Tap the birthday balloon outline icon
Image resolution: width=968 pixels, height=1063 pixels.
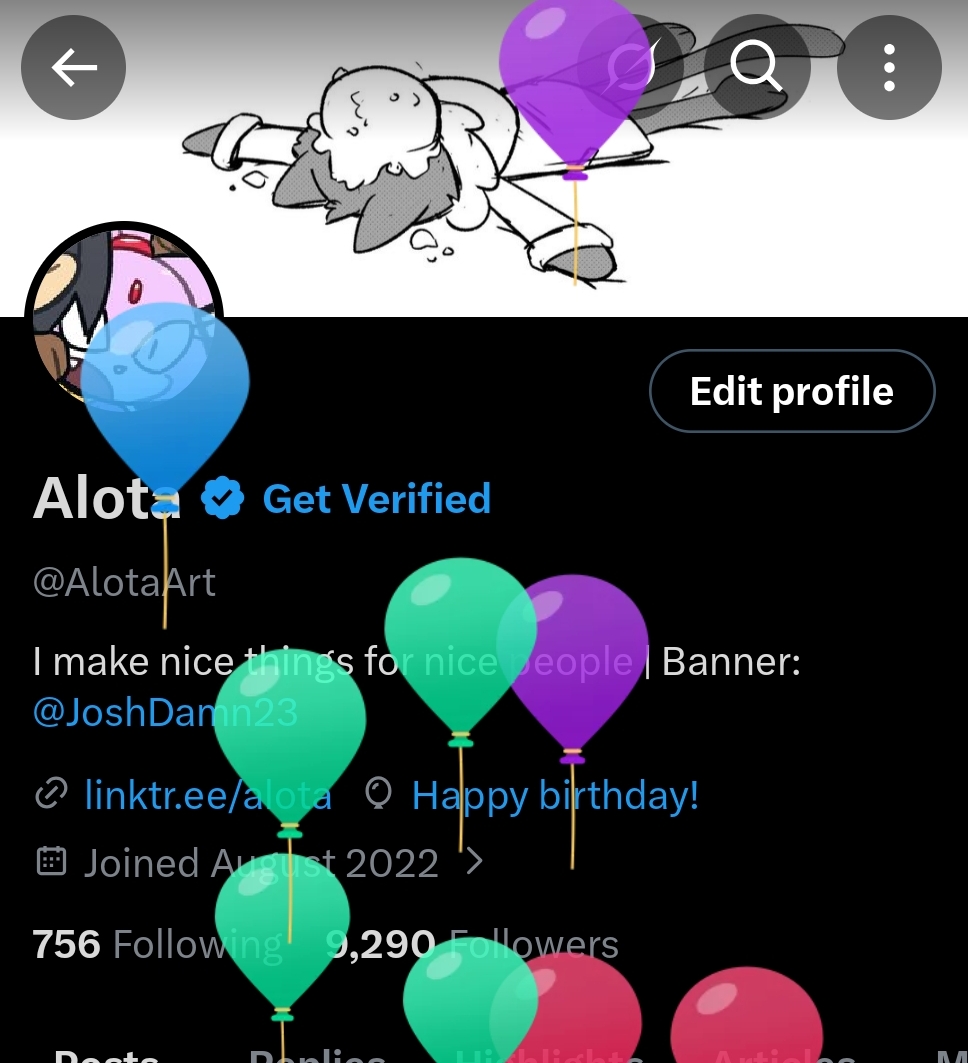(378, 794)
